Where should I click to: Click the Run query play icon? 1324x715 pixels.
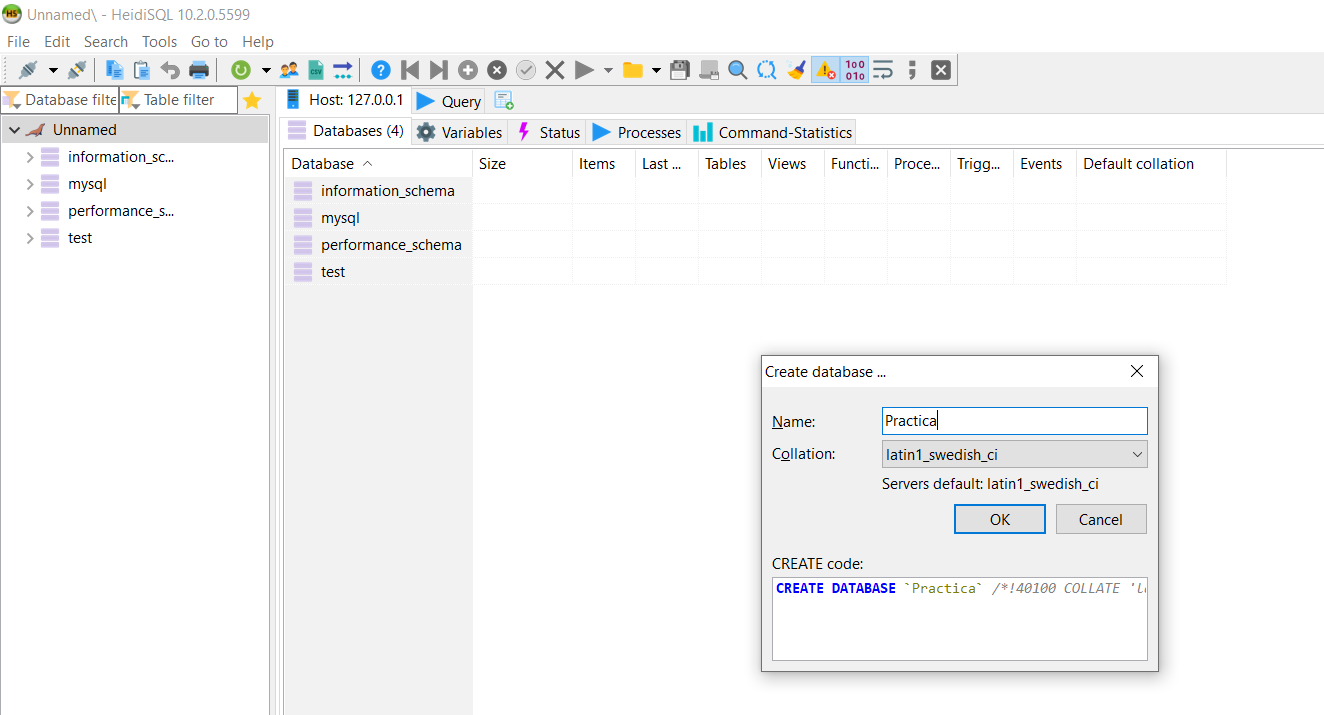tap(584, 70)
